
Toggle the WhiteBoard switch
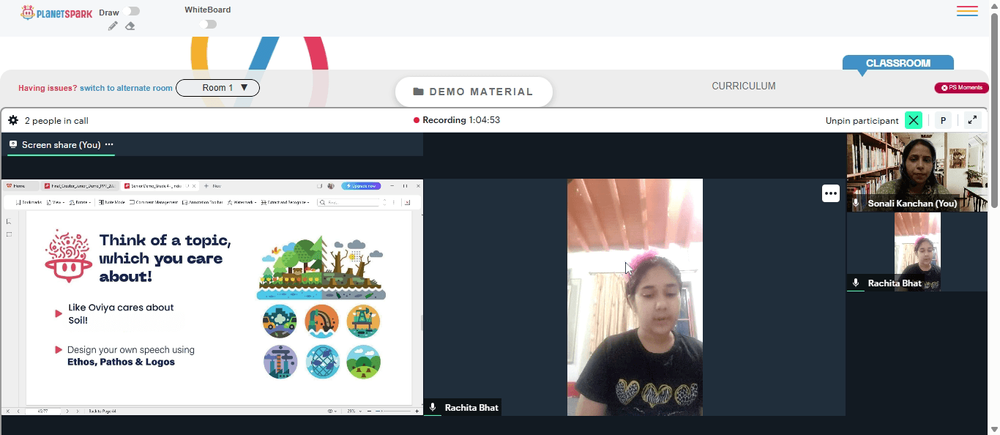(208, 24)
